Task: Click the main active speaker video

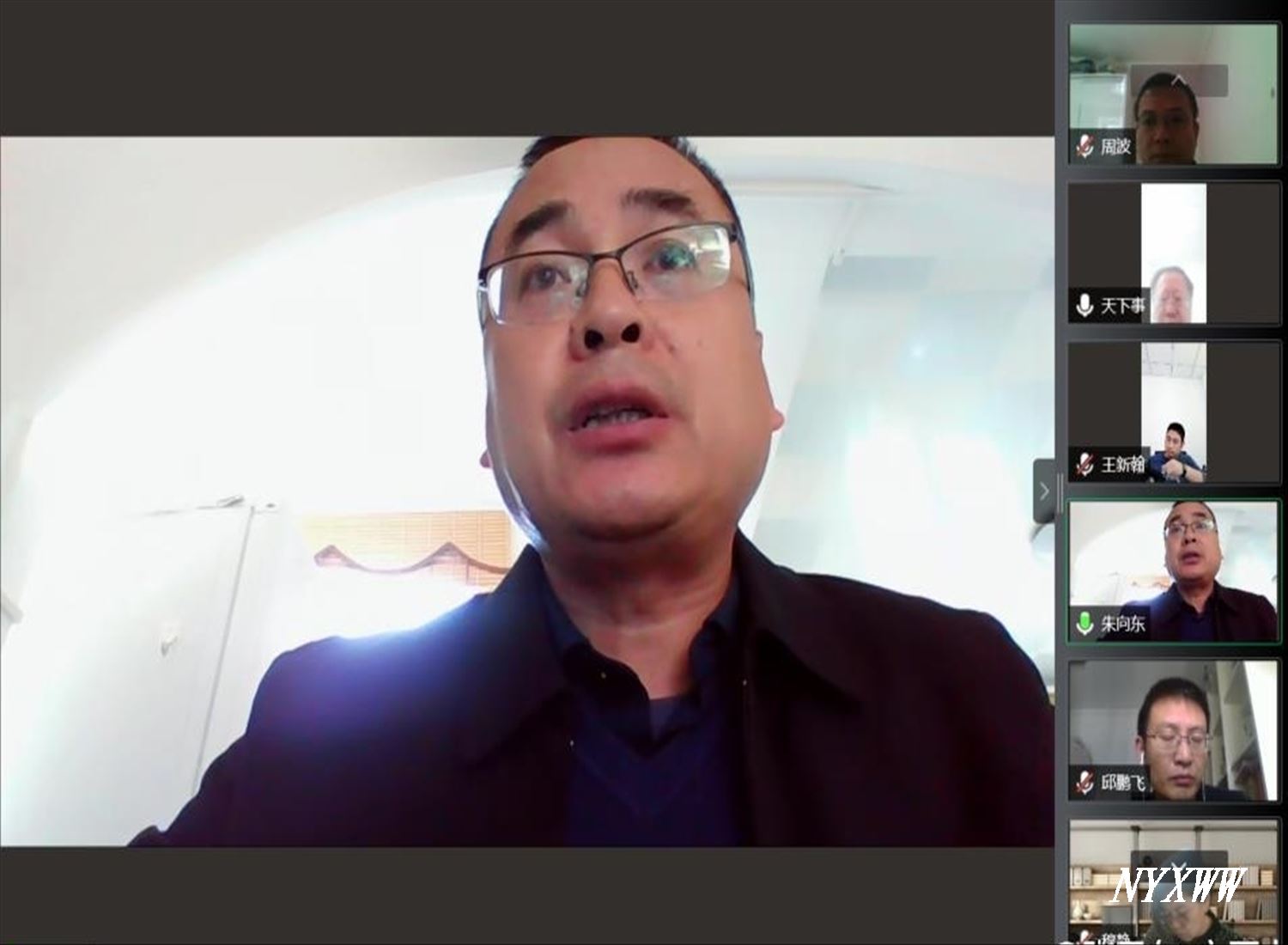Action: pos(527,491)
